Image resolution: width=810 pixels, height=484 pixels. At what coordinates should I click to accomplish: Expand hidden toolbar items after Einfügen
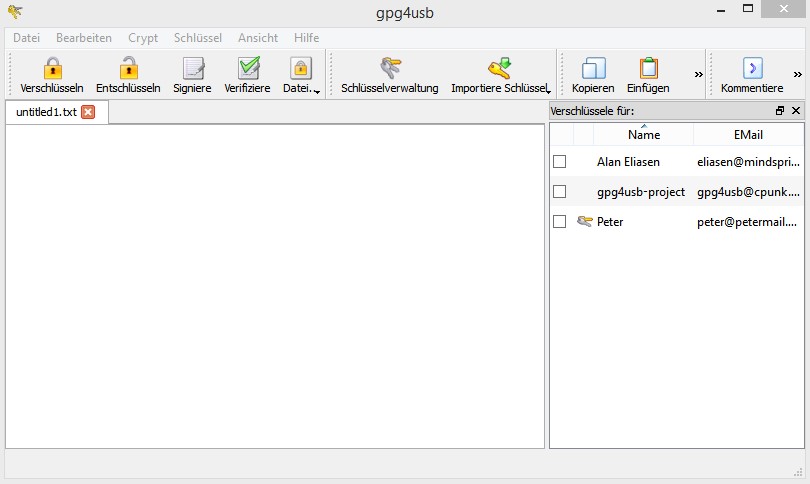tap(699, 74)
